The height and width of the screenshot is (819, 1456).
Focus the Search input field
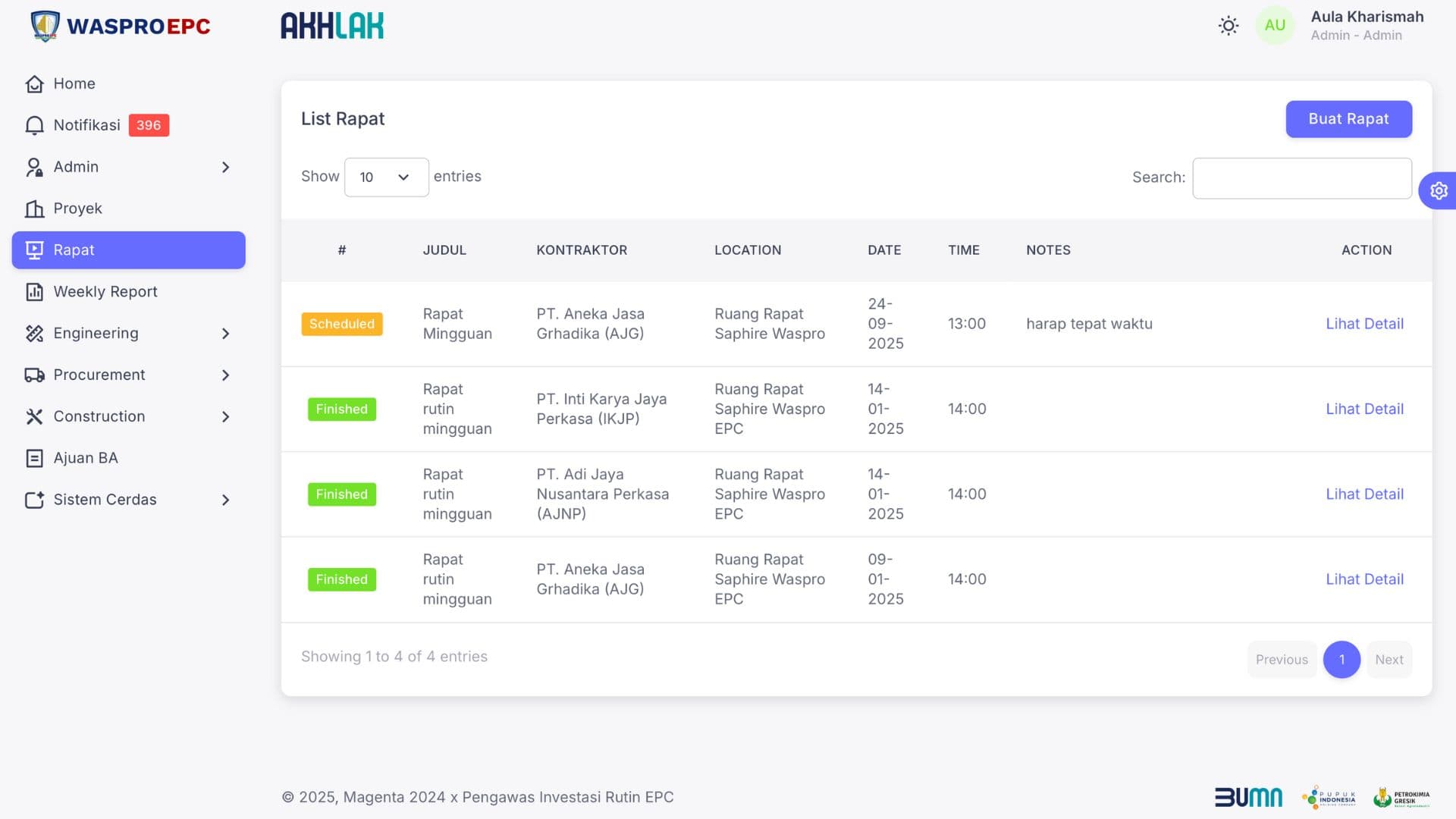1301,178
